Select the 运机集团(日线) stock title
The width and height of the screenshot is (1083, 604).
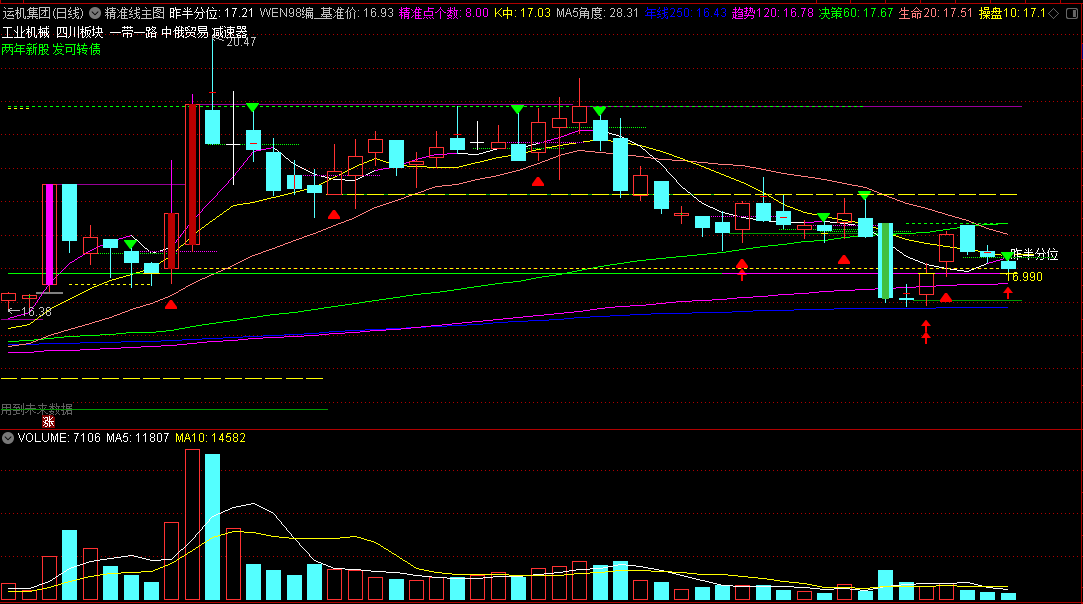pos(43,13)
